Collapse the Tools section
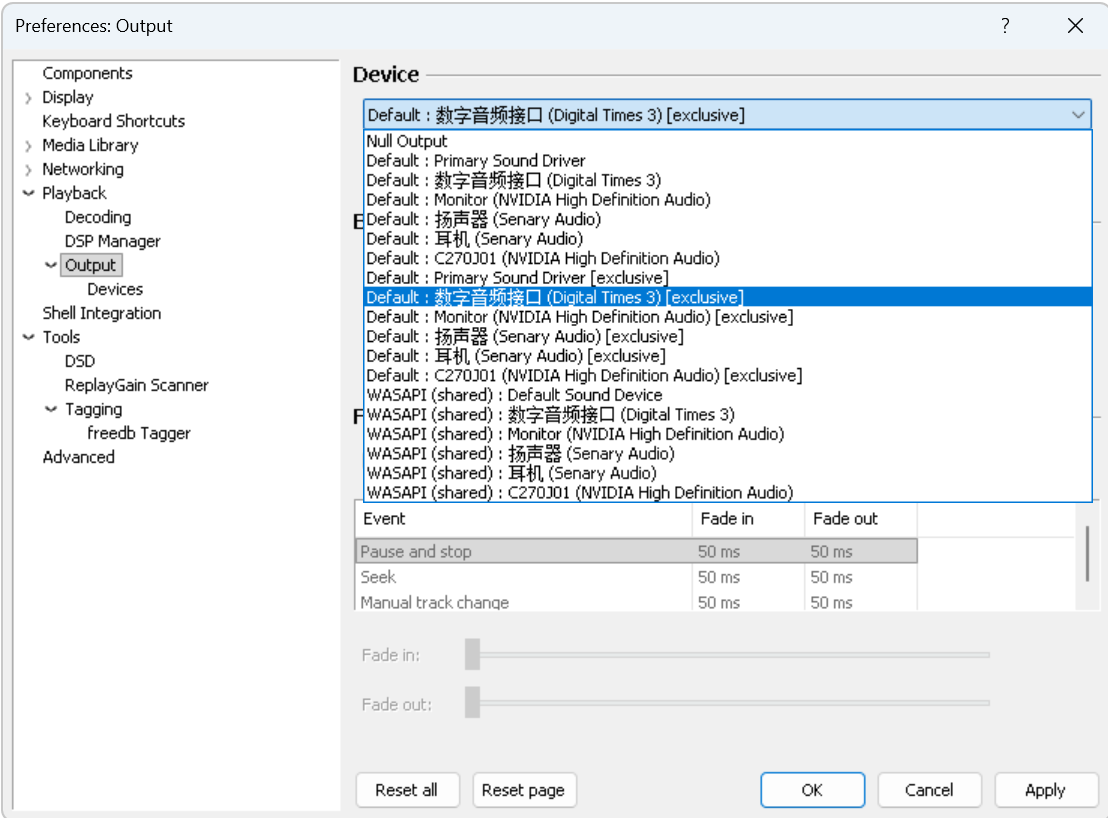The image size is (1108, 818). pos(29,337)
